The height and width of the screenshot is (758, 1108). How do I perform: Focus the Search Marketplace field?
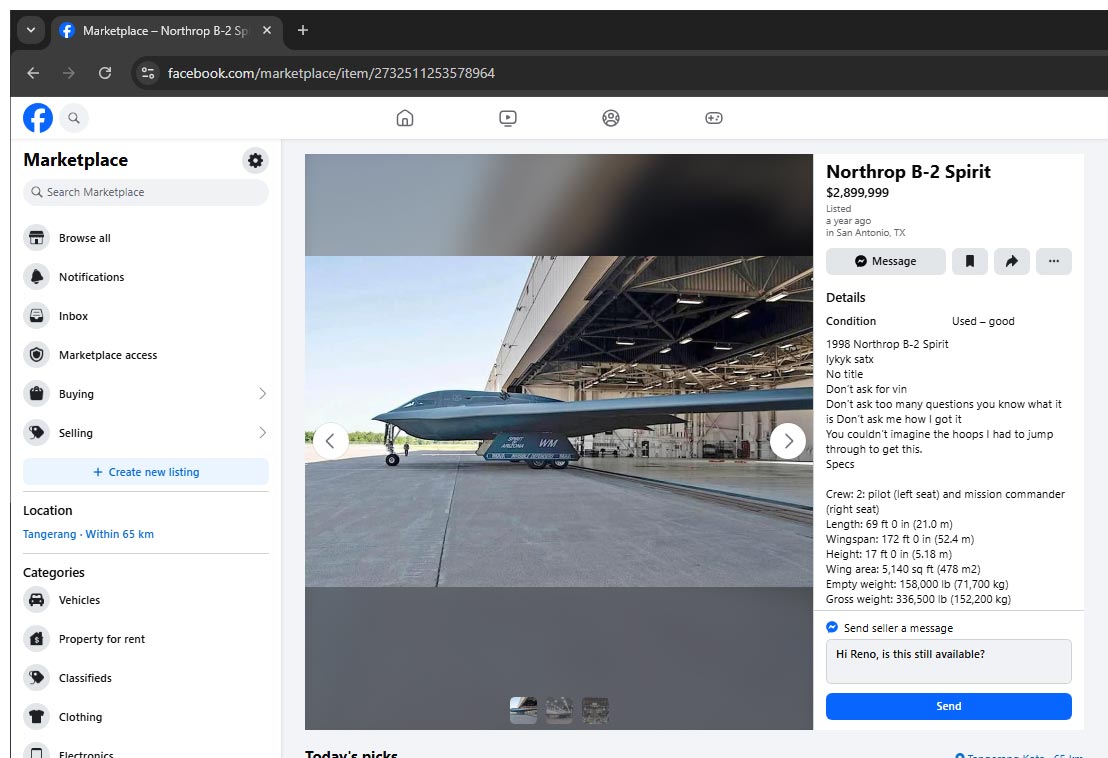point(146,192)
